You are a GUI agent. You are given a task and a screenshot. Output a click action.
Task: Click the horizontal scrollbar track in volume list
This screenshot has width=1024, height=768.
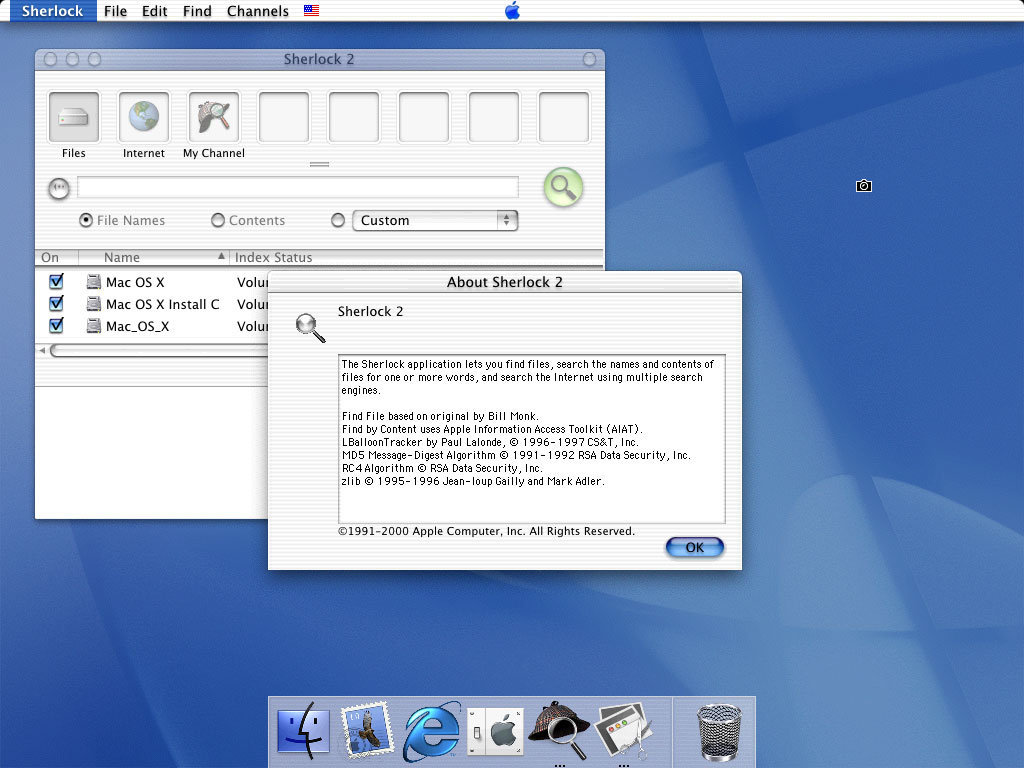pyautogui.click(x=159, y=351)
